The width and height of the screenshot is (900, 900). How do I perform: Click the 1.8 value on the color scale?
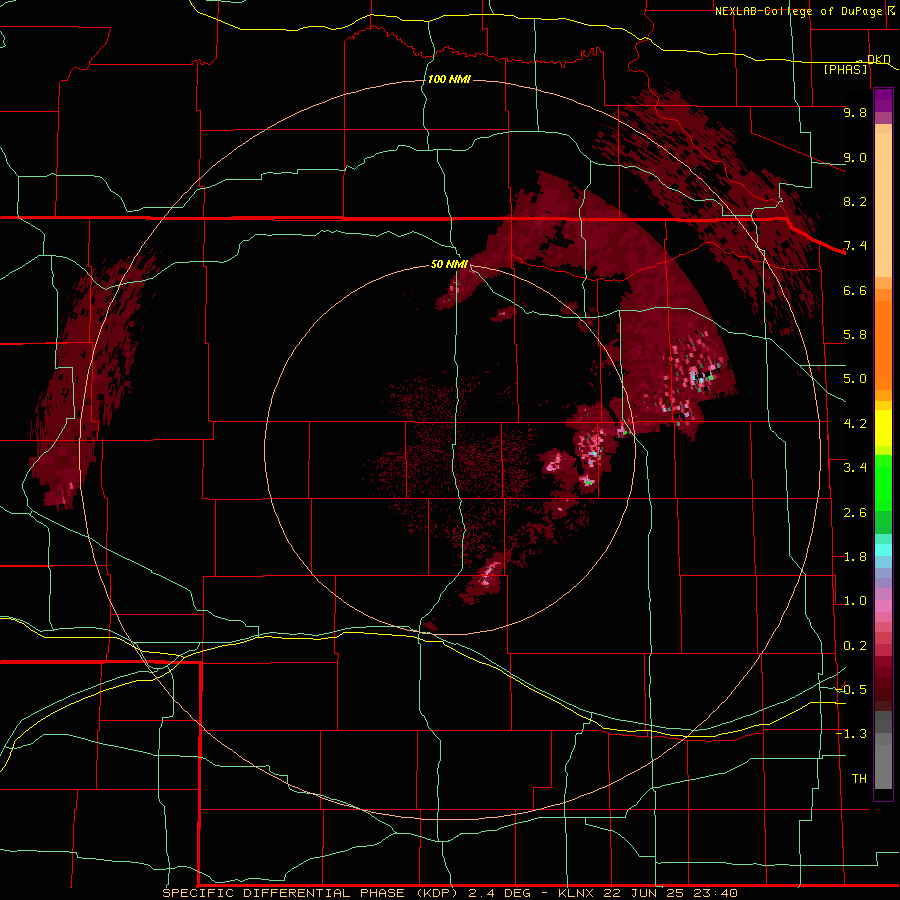[x=855, y=557]
